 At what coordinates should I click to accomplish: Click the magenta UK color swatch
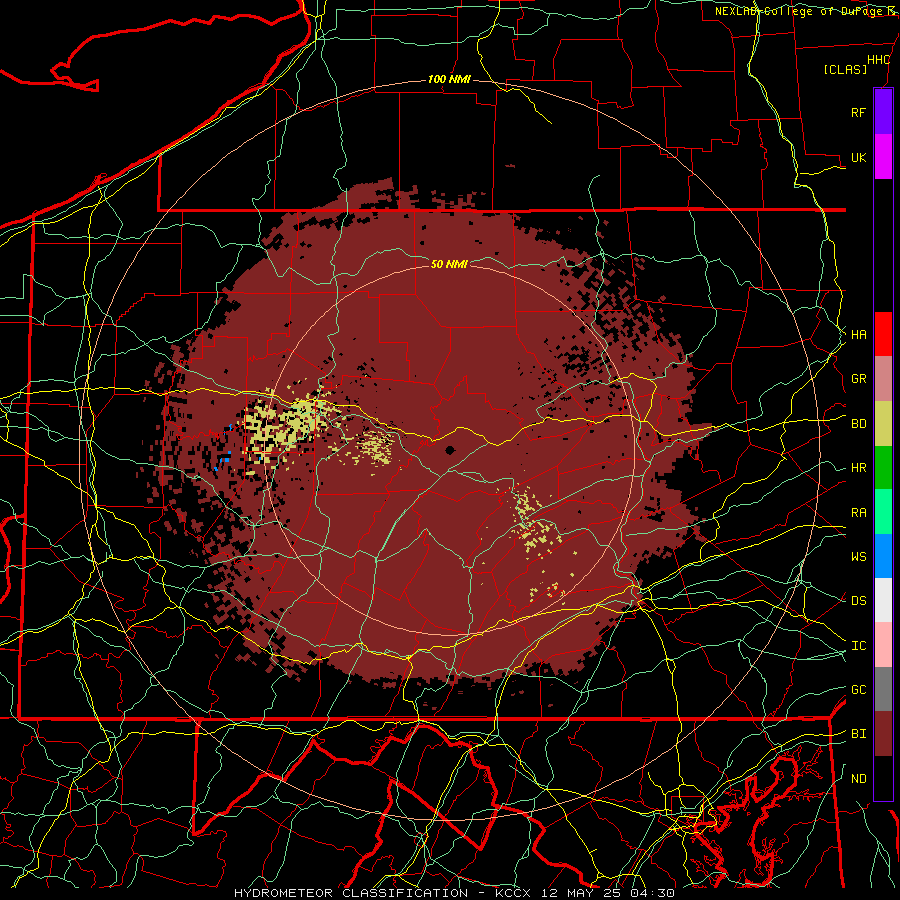point(883,157)
